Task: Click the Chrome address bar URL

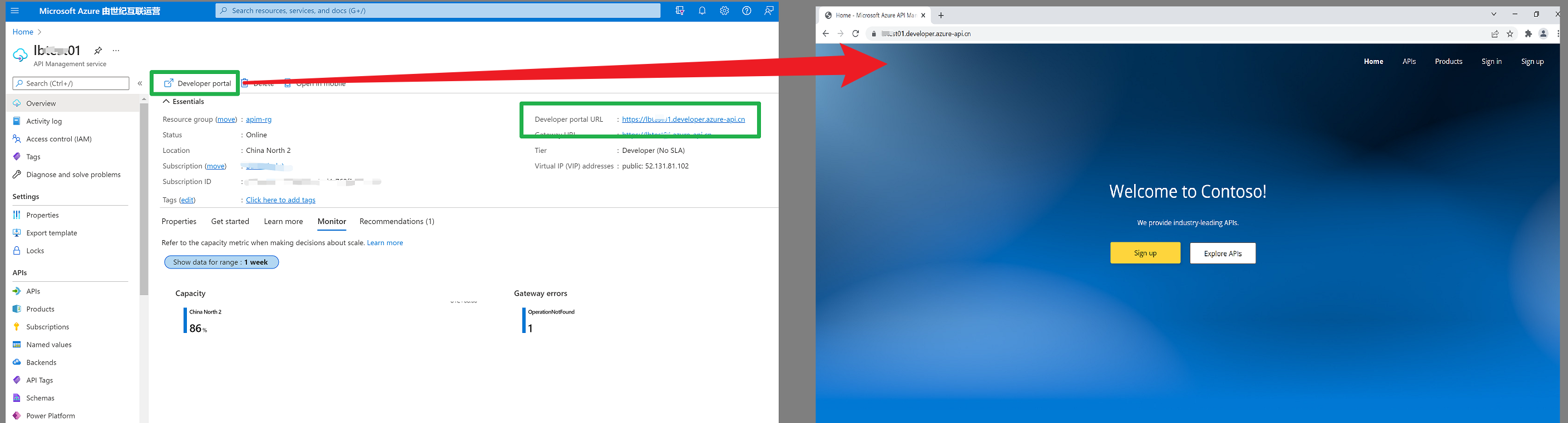Action: click(x=926, y=34)
